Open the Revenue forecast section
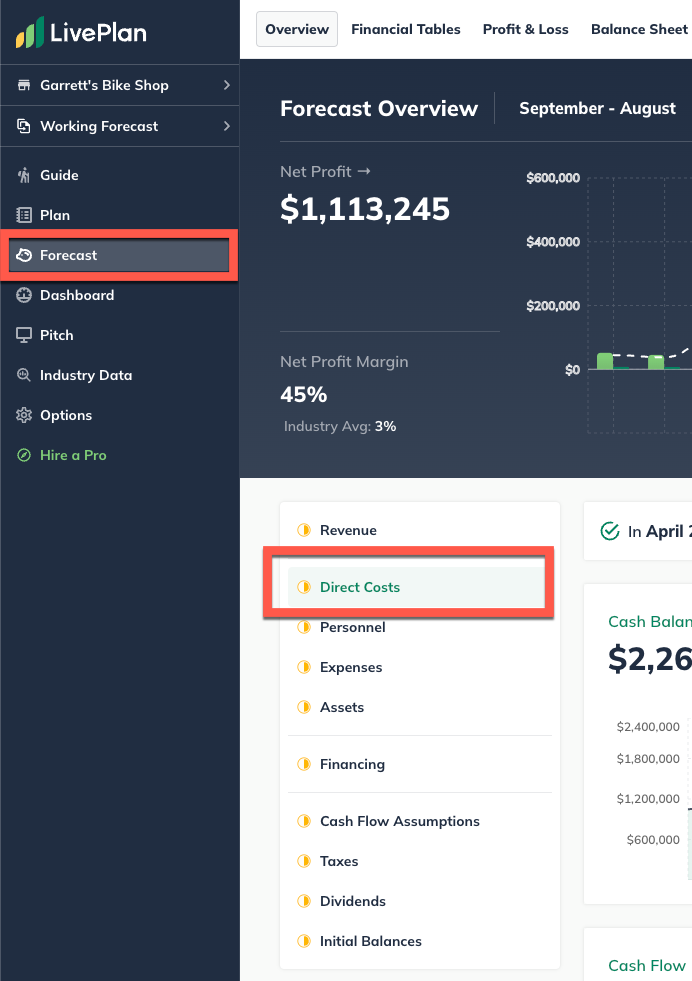Screen dimensions: 692x981 pos(420,530)
